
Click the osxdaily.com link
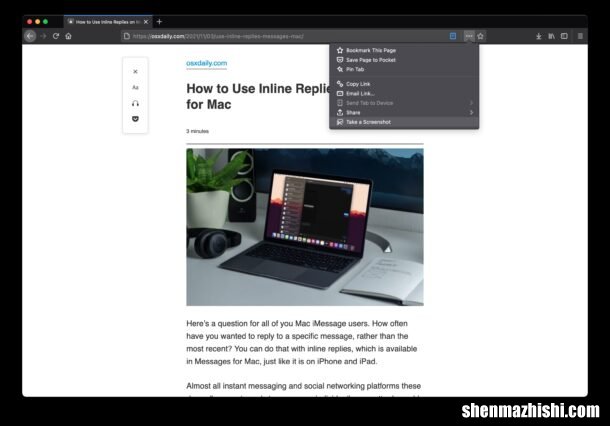(x=206, y=63)
